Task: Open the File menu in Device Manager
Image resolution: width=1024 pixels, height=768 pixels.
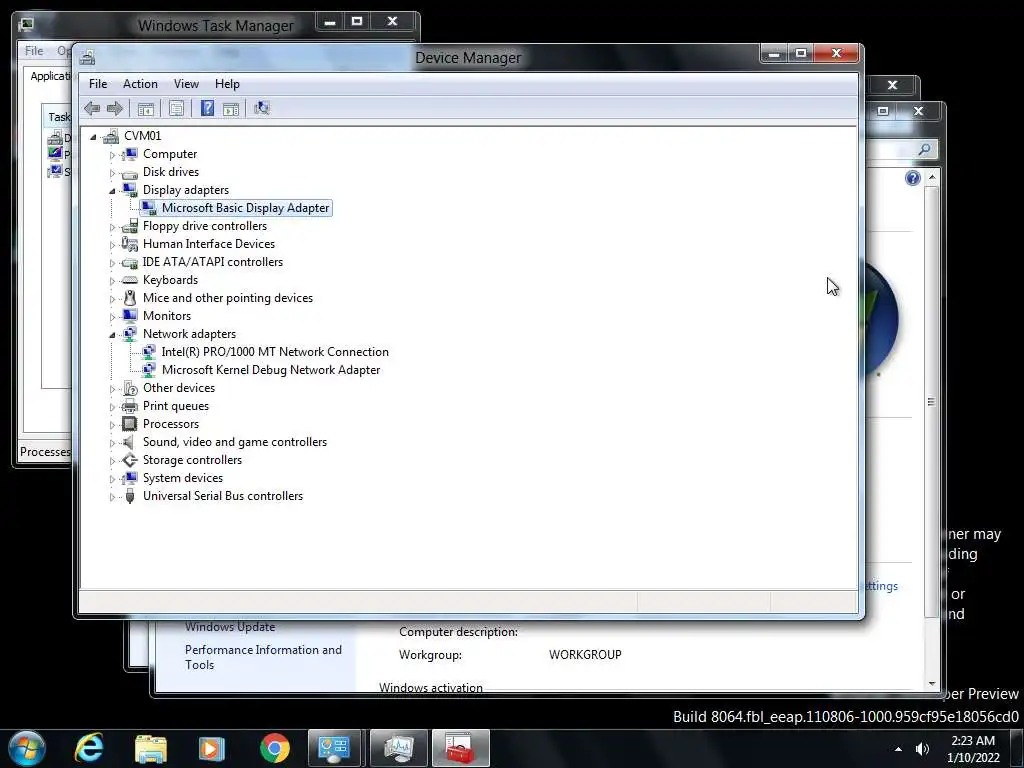Action: tap(98, 84)
